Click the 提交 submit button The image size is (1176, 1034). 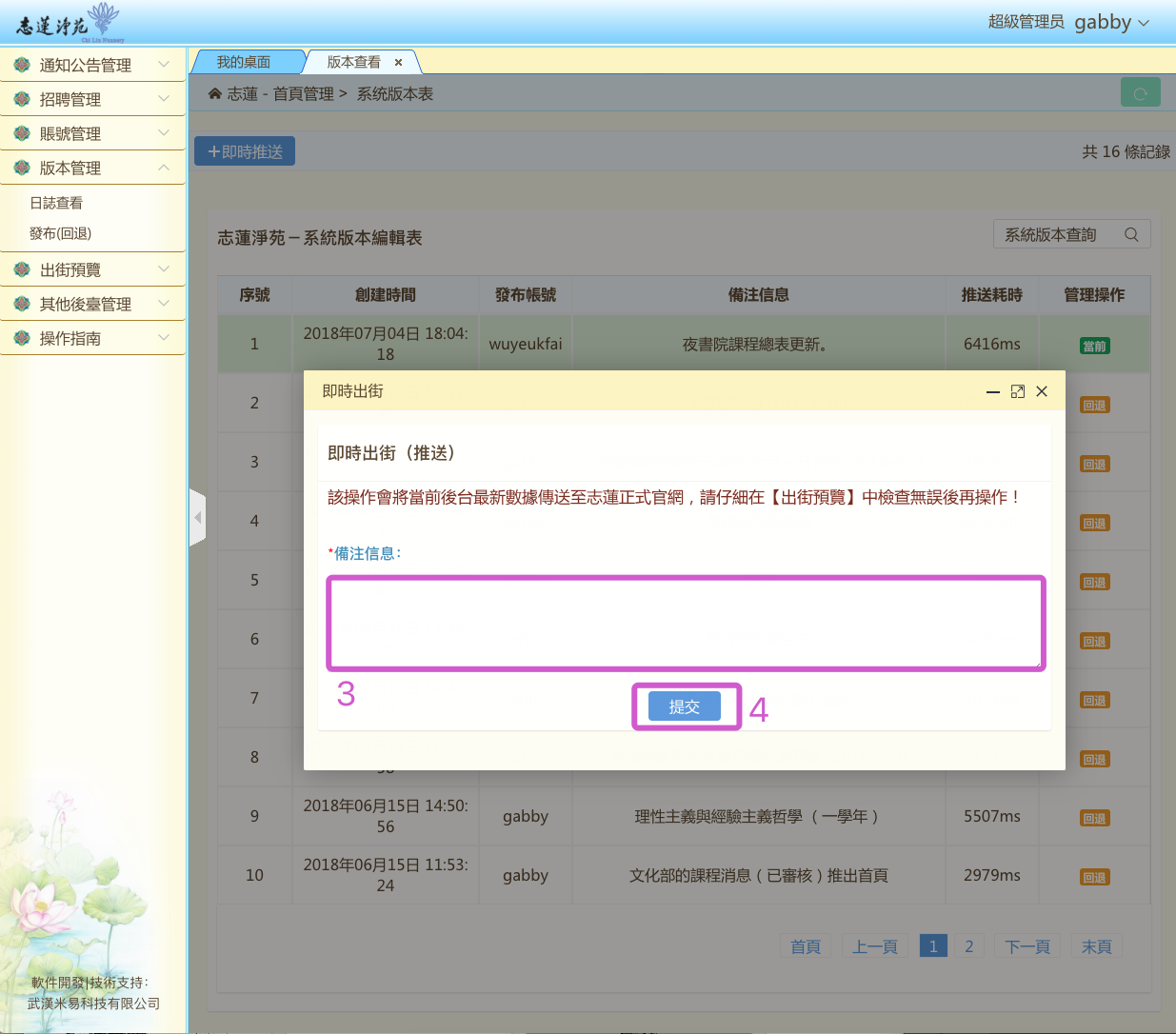click(684, 706)
